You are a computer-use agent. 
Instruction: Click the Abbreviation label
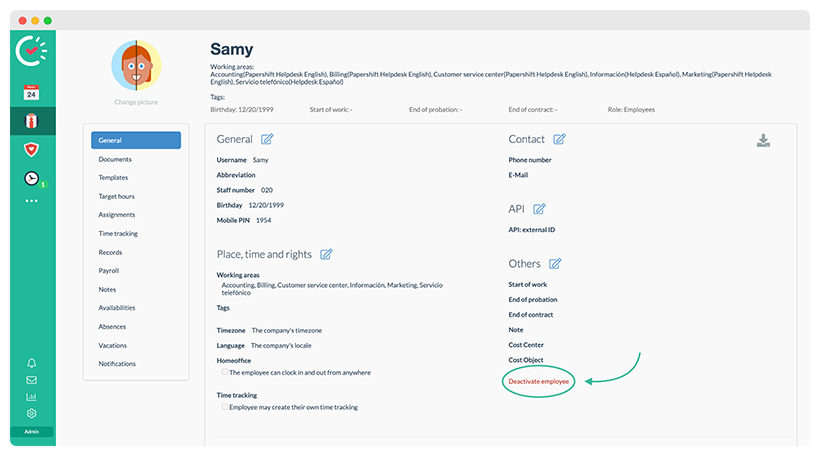pyautogui.click(x=236, y=175)
